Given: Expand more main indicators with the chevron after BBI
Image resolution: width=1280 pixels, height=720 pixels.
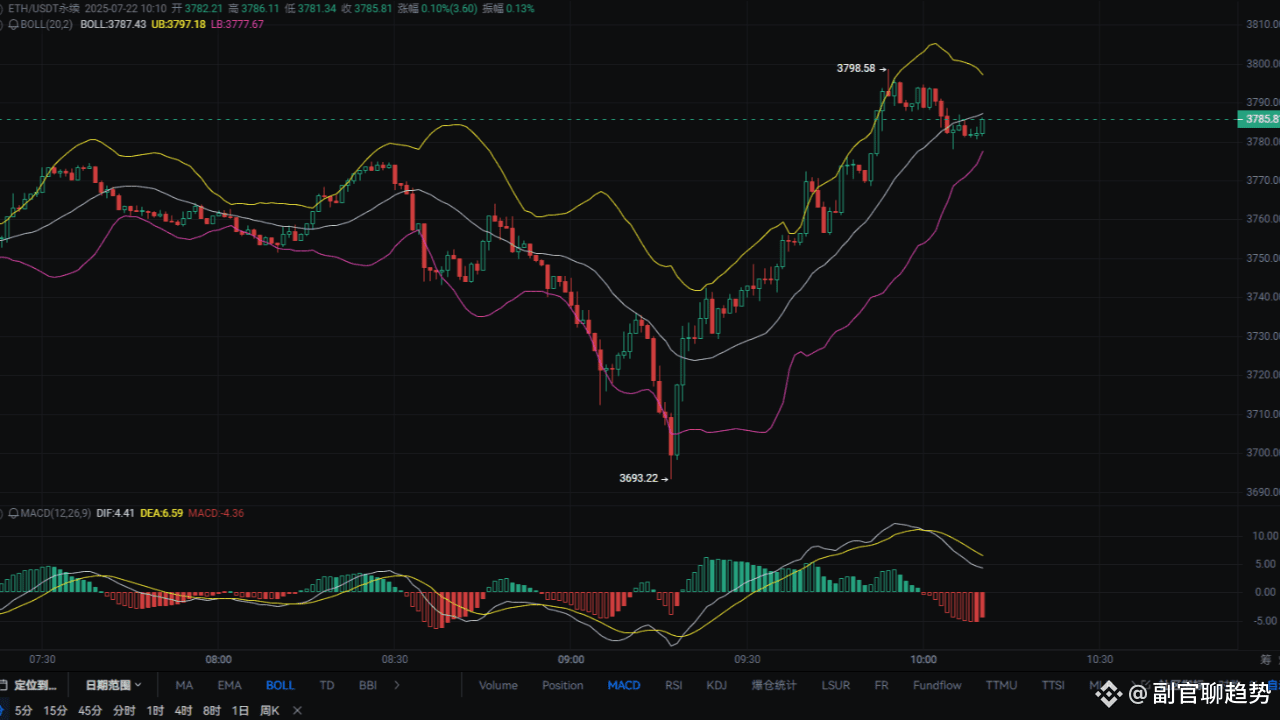Looking at the screenshot, I should 397,685.
